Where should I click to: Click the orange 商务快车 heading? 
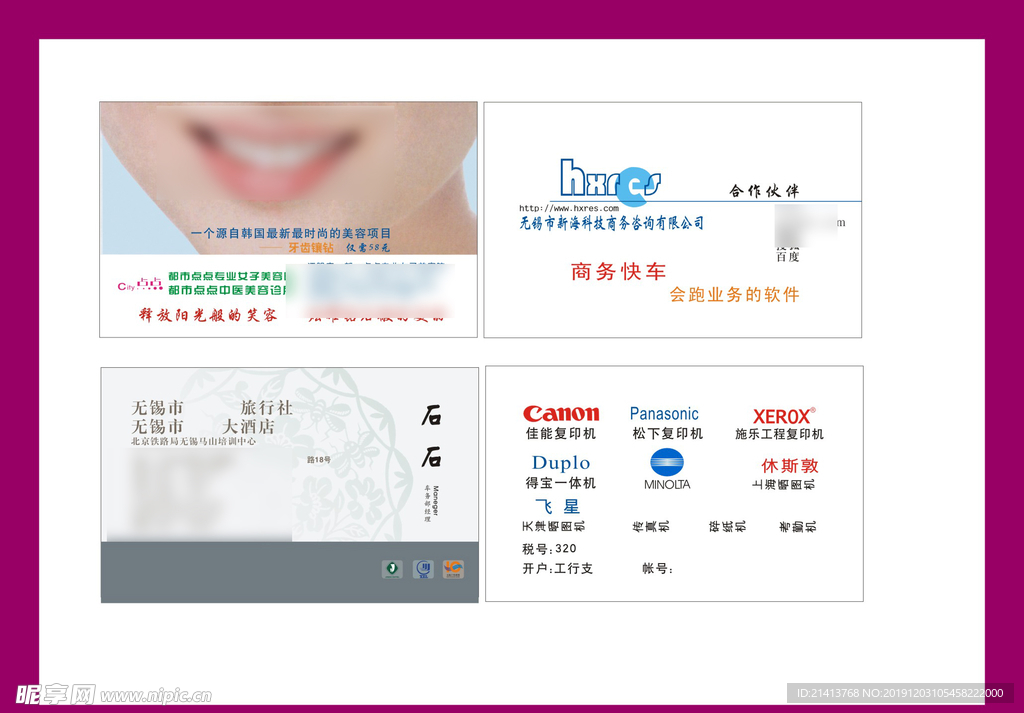point(618,271)
